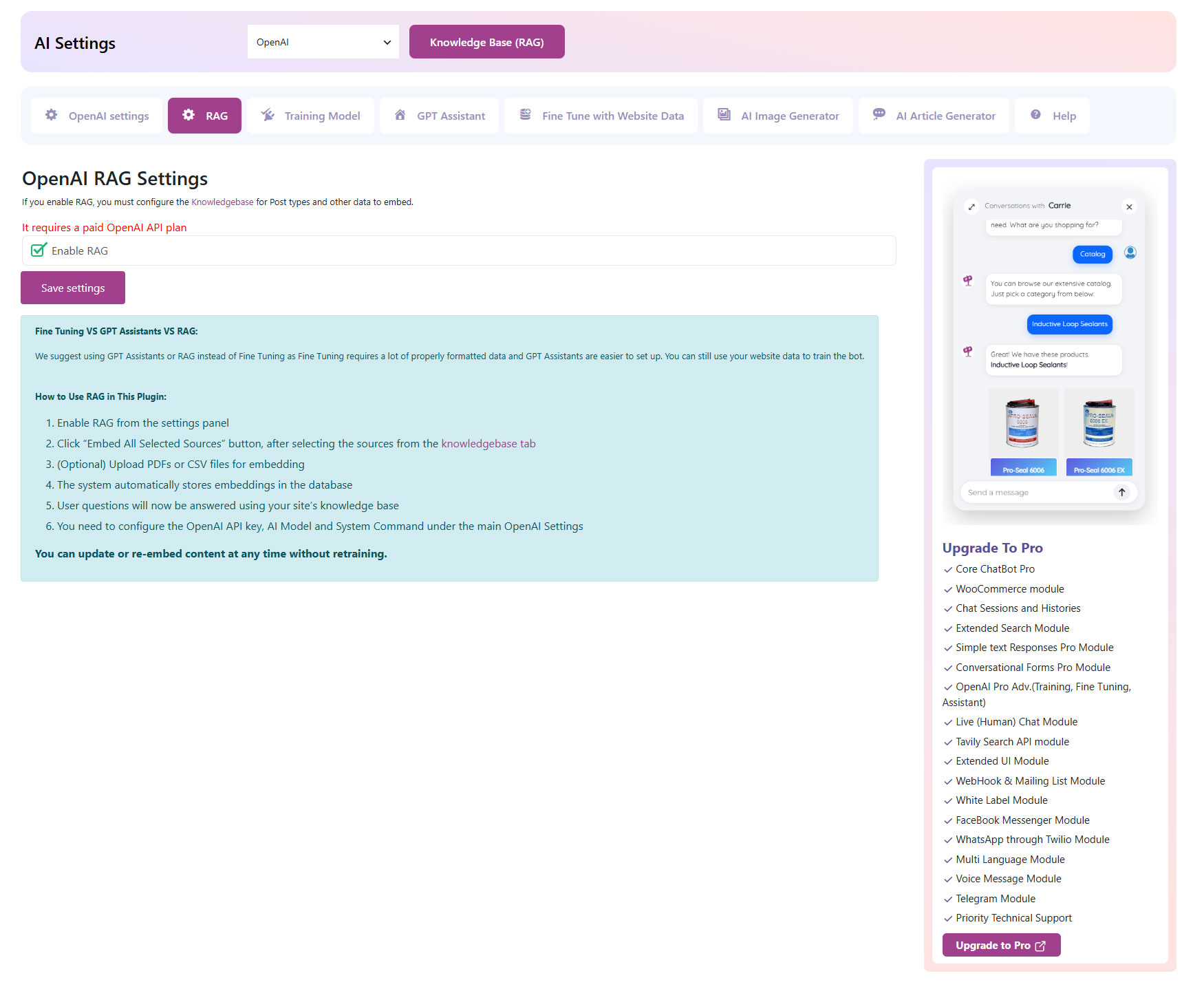Viewport: 1204px width, 991px height.
Task: Click the gear icon on OpenAI settings tab
Action: tap(51, 115)
